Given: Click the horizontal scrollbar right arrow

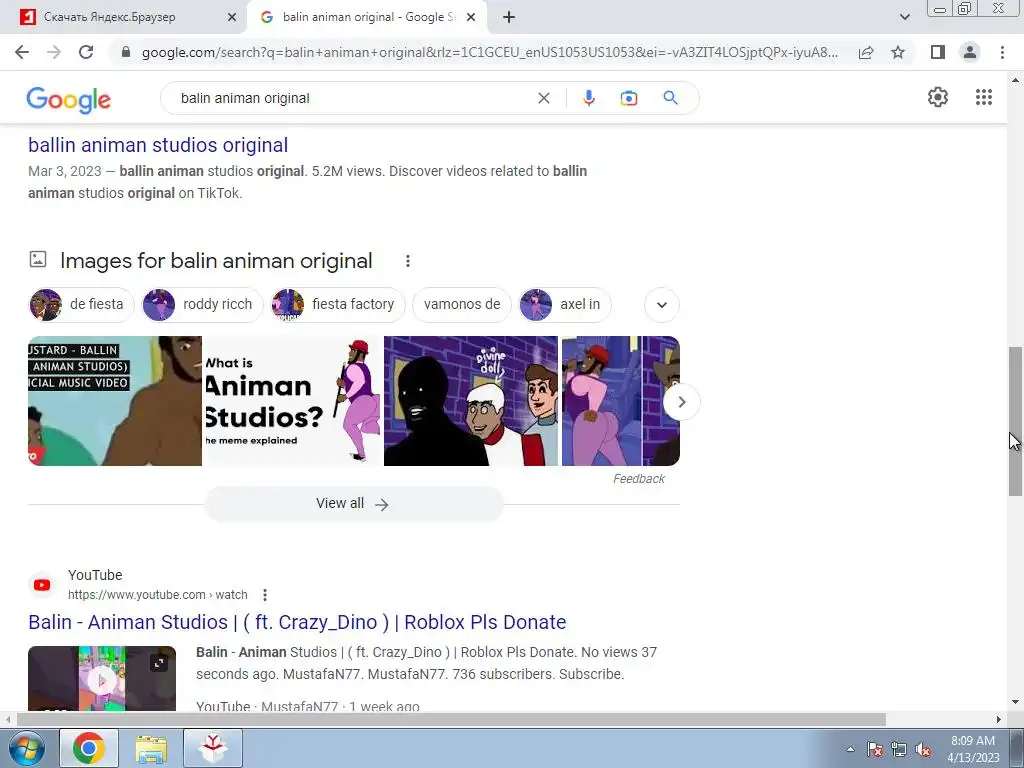Looking at the screenshot, I should (x=999, y=719).
